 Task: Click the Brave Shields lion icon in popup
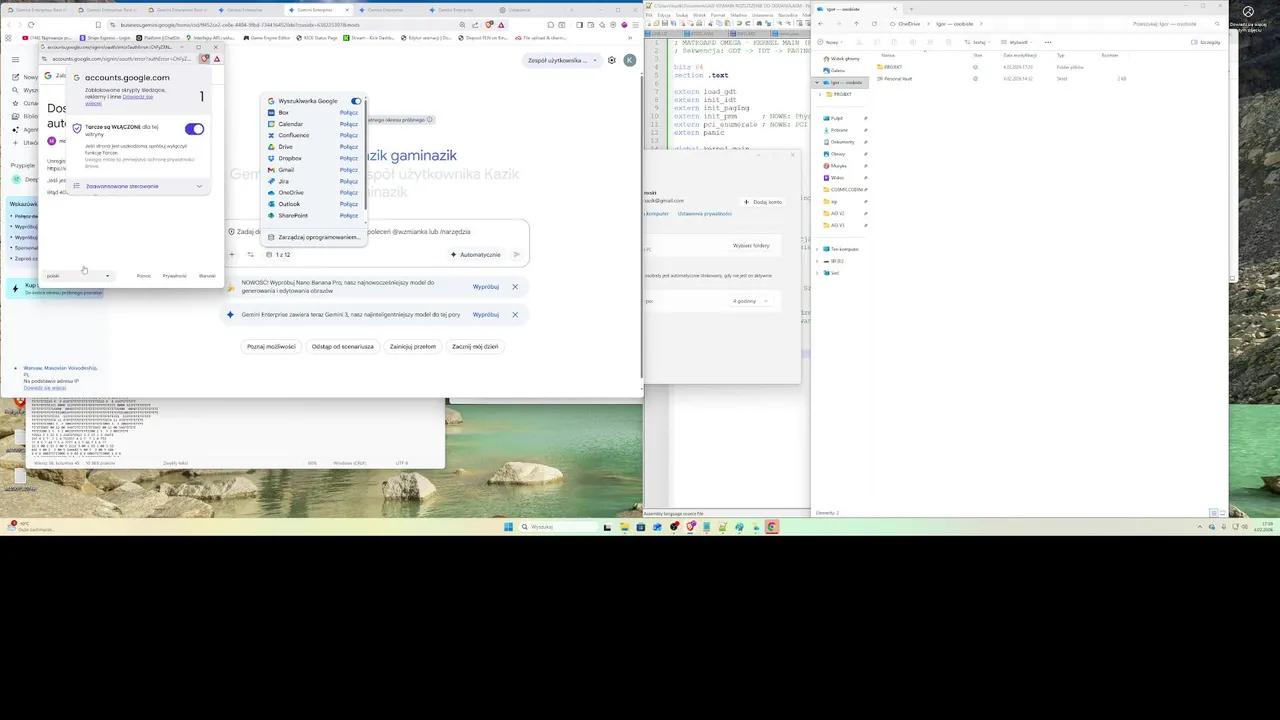click(205, 59)
